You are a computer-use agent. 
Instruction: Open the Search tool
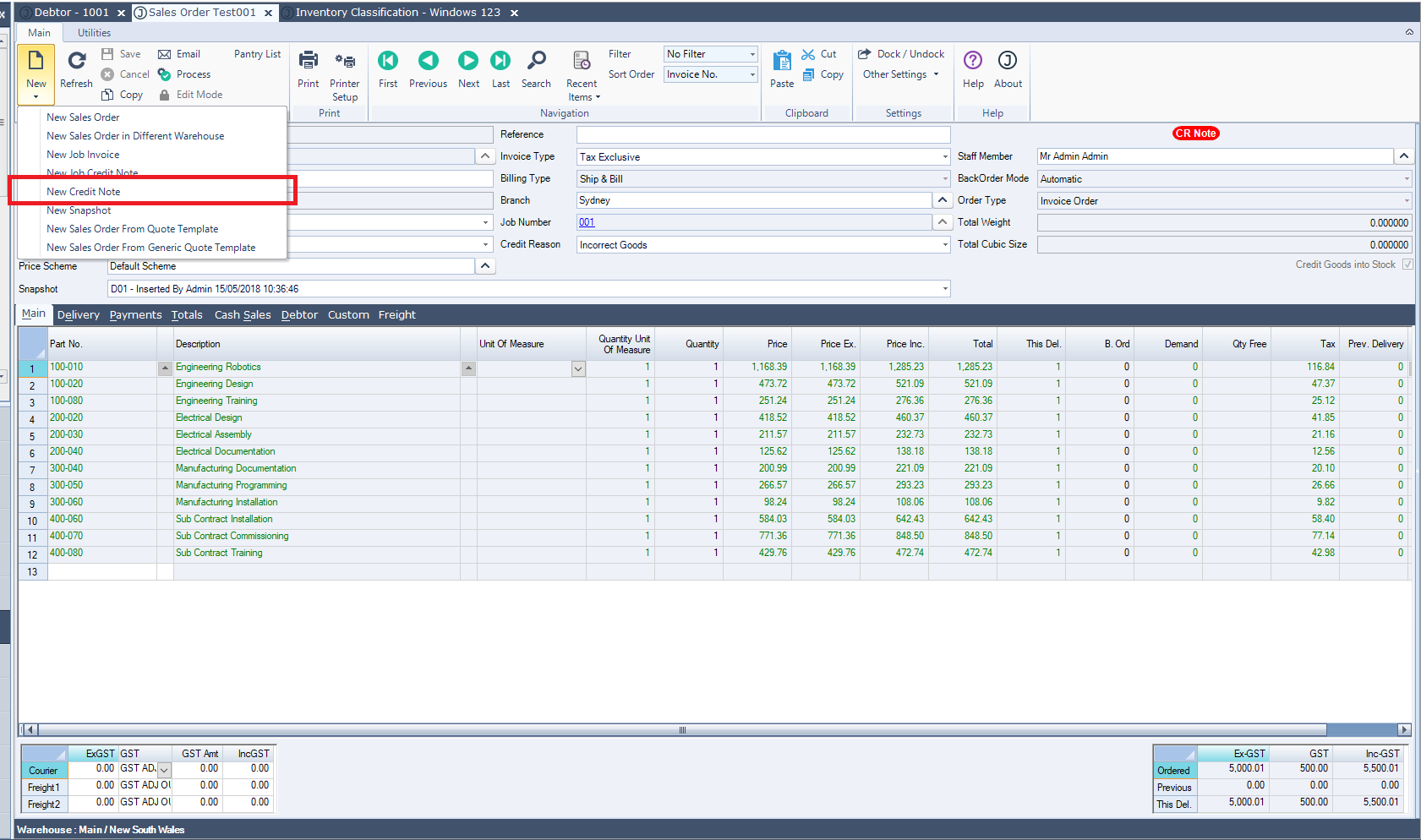(x=536, y=62)
